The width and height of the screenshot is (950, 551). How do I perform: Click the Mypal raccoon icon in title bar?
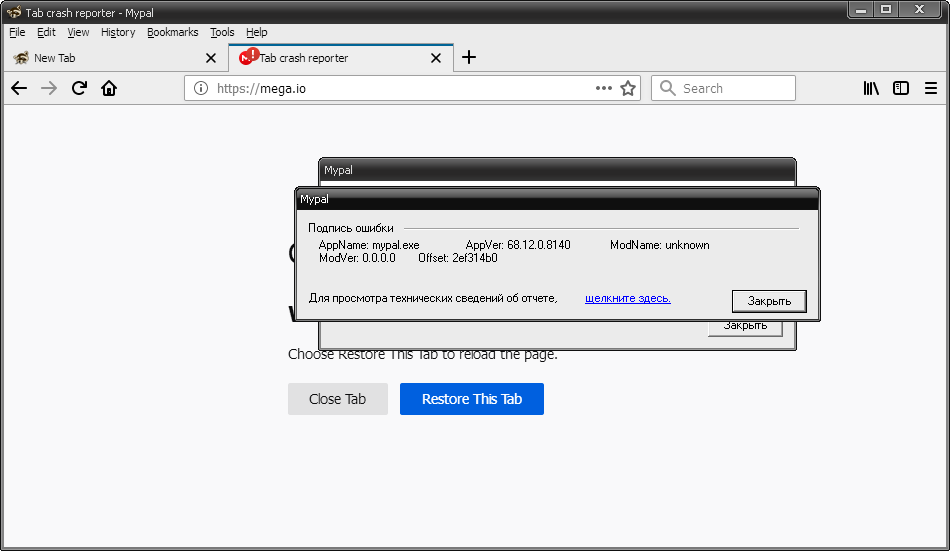click(x=13, y=12)
